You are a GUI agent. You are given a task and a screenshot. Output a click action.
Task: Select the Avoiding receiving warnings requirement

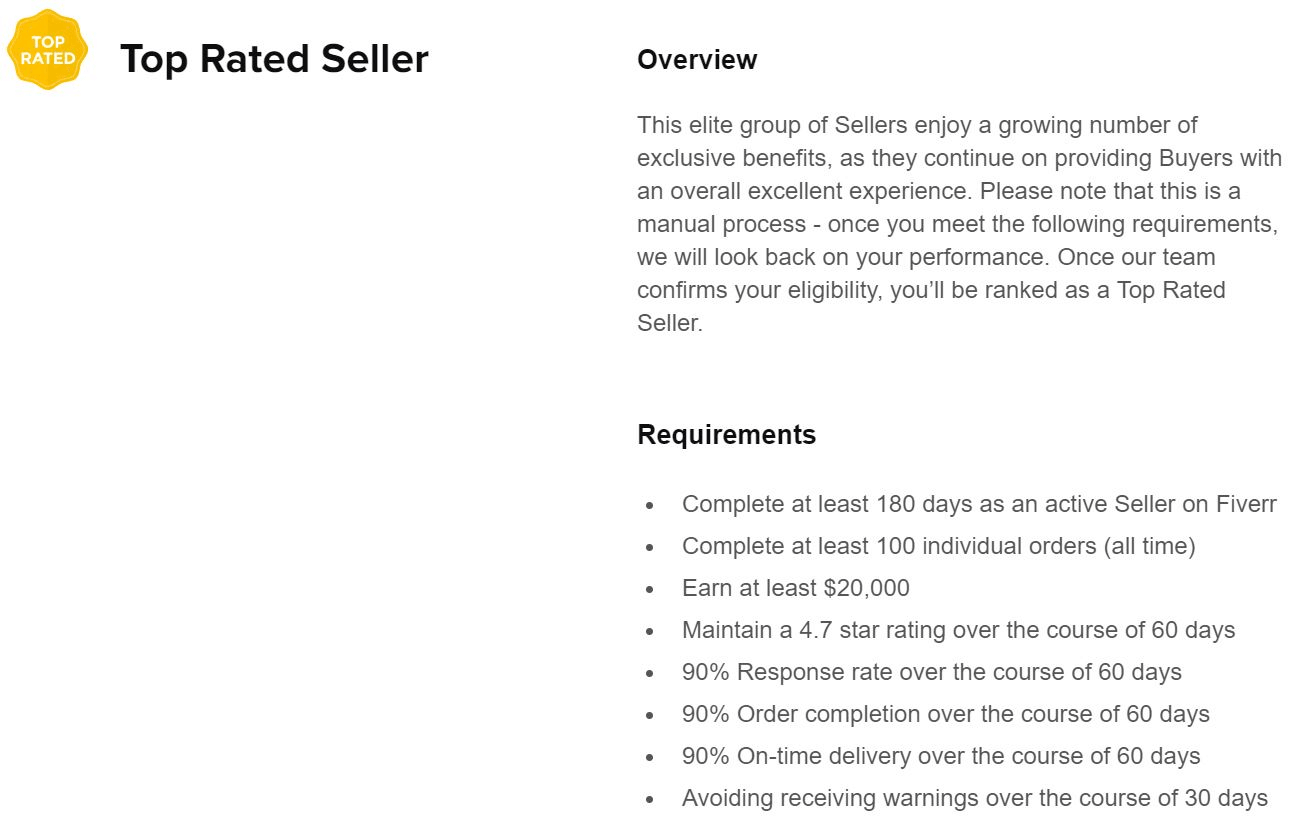coord(975,798)
